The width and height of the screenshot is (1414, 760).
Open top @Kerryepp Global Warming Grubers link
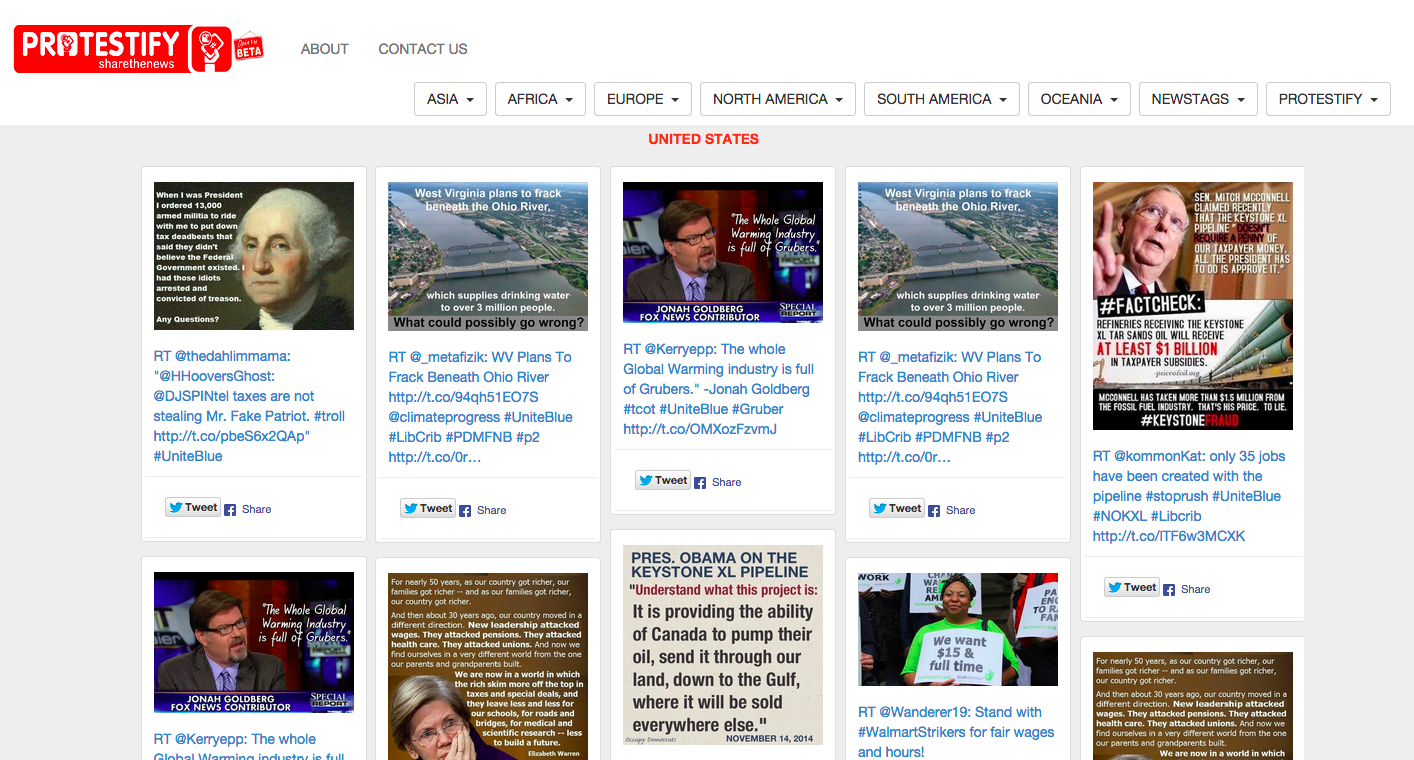coord(719,389)
